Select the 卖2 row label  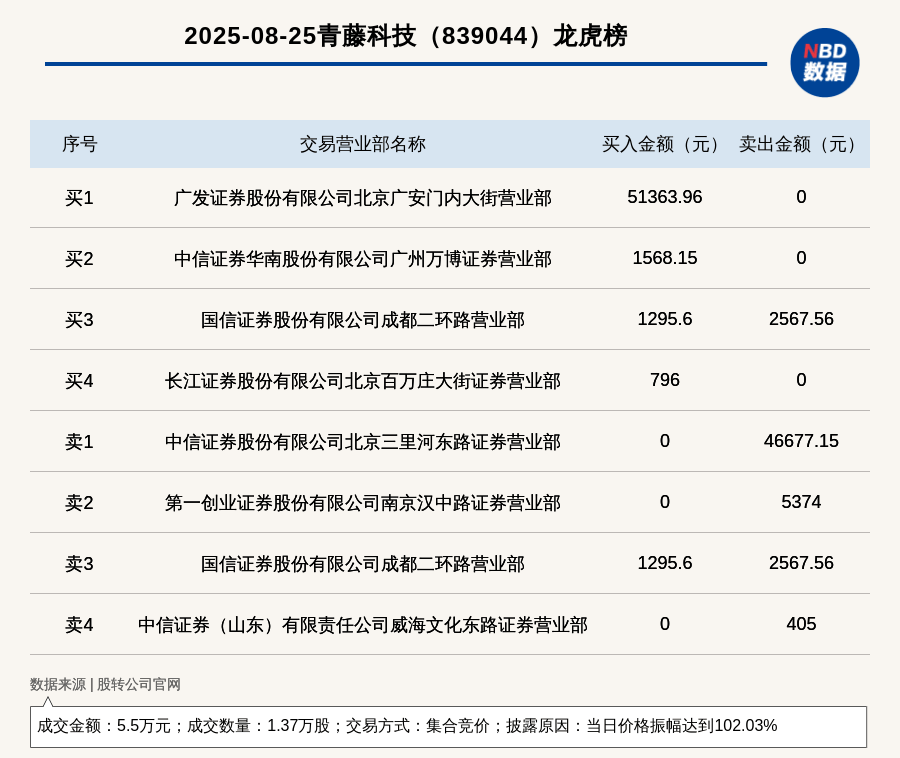coord(79,503)
